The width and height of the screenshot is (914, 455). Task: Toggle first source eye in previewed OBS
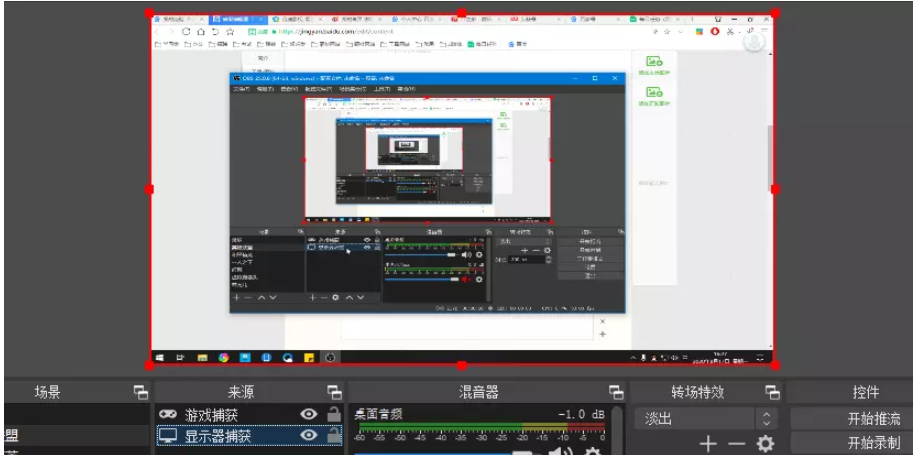point(367,239)
